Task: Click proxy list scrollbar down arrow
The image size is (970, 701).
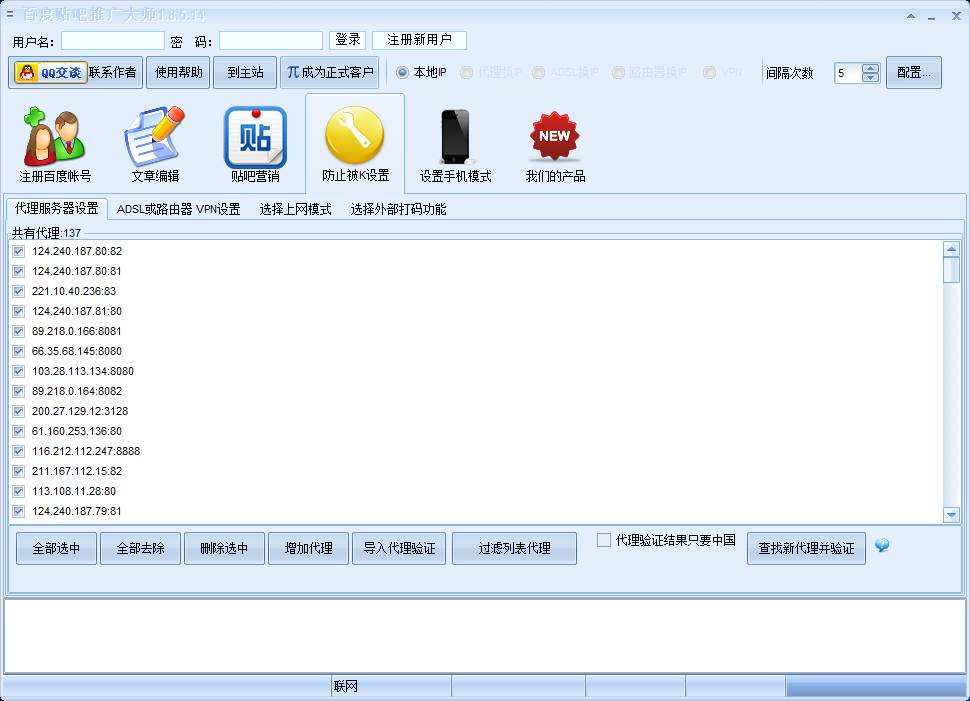Action: tap(951, 515)
